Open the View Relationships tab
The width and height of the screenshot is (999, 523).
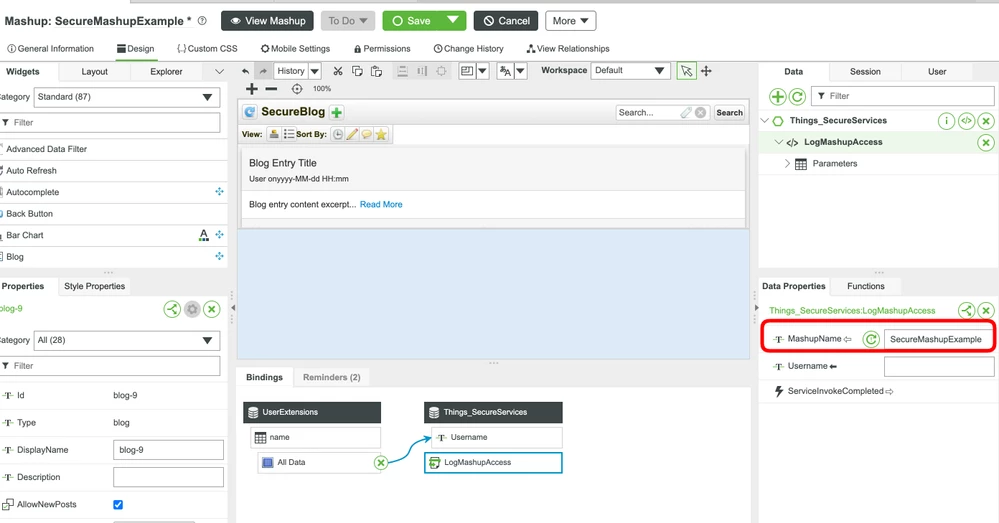pyautogui.click(x=568, y=48)
